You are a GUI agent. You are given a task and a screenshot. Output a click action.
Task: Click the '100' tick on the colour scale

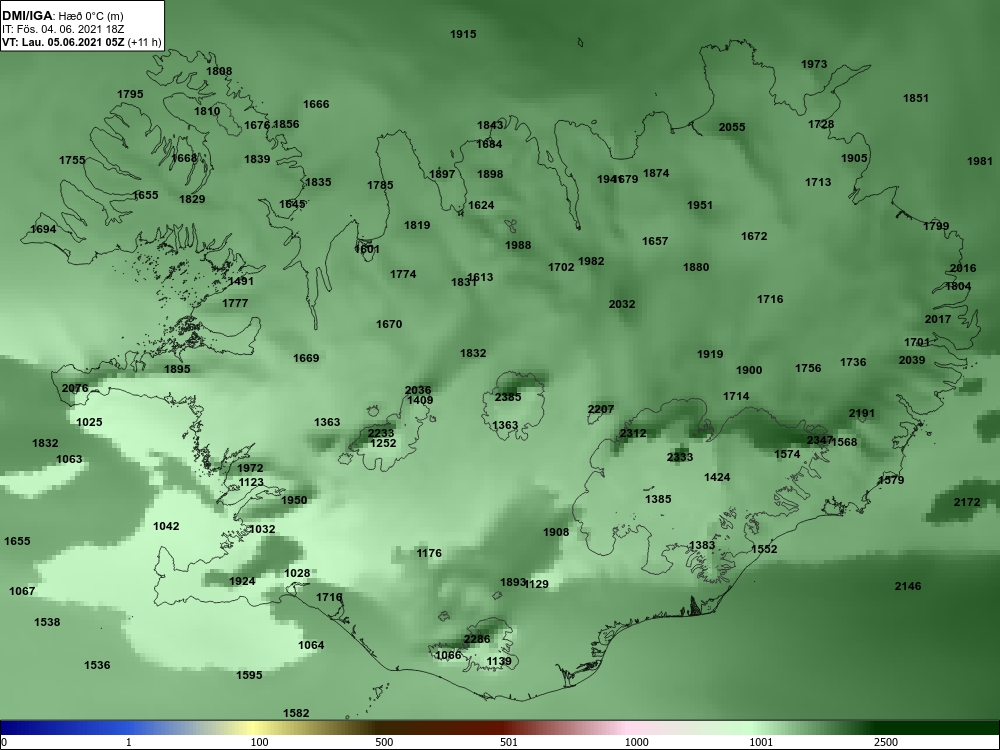[260, 742]
